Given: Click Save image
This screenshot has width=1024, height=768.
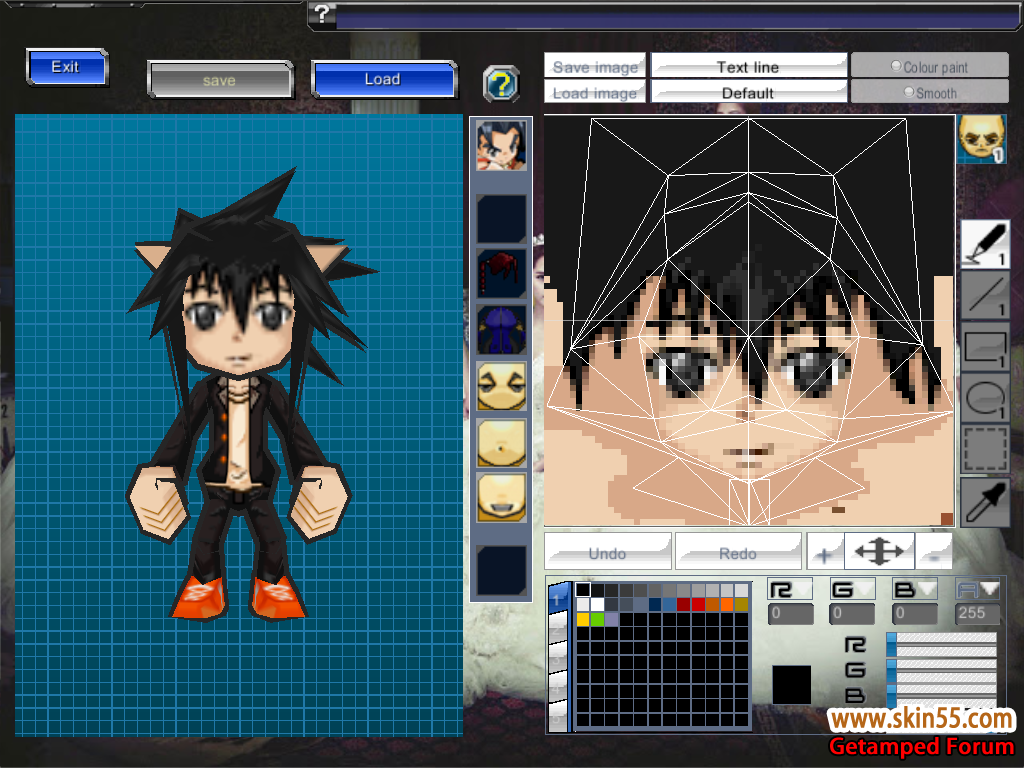Looking at the screenshot, I should 595,66.
